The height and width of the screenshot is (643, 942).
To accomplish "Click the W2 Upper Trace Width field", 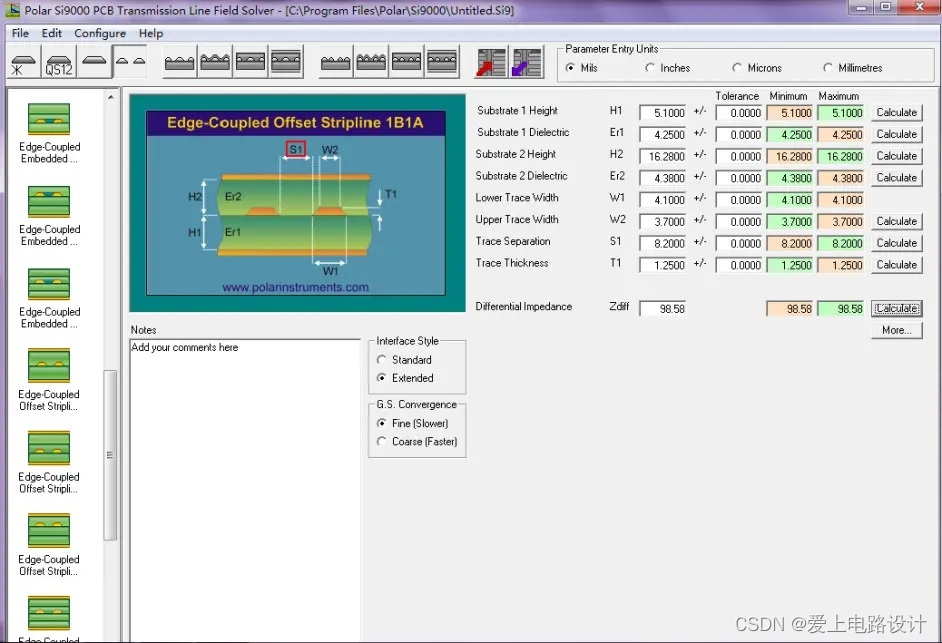I will 663,221.
